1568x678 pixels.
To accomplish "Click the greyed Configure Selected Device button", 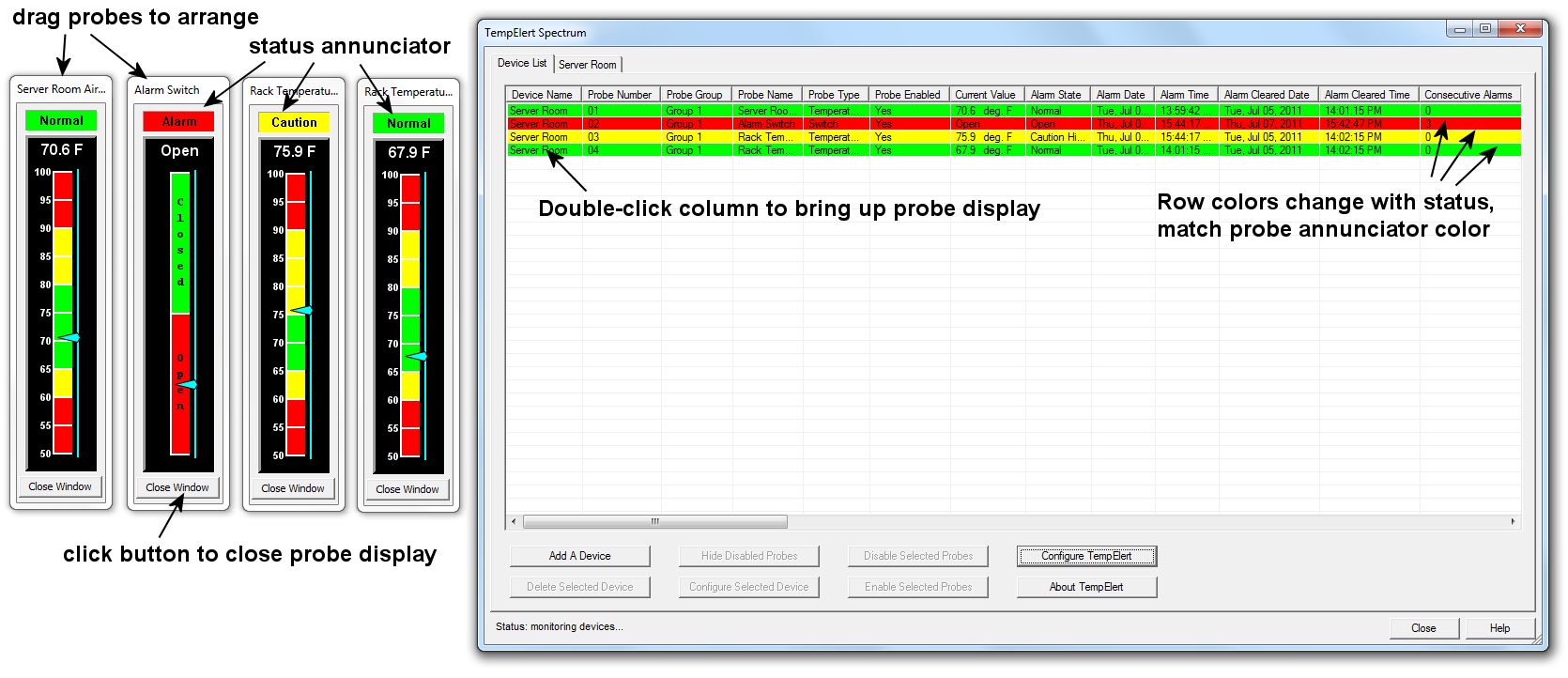I will [x=748, y=587].
